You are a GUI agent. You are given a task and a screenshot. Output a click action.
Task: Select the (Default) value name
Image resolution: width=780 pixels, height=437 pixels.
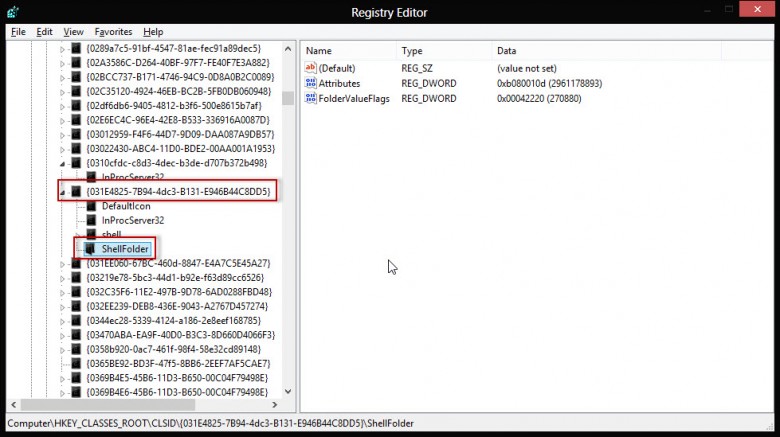[x=337, y=69]
